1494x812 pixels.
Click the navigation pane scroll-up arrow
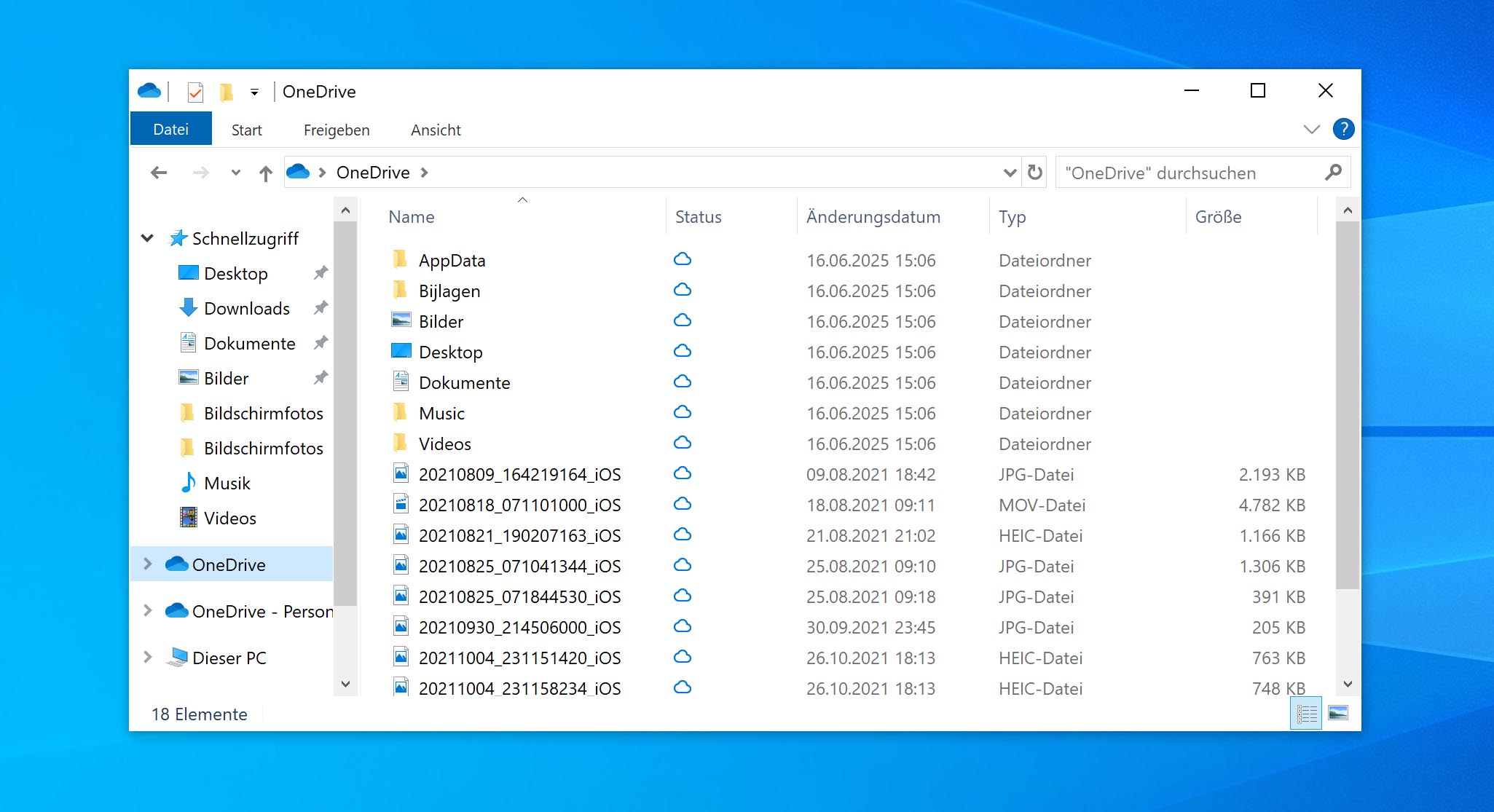point(345,210)
